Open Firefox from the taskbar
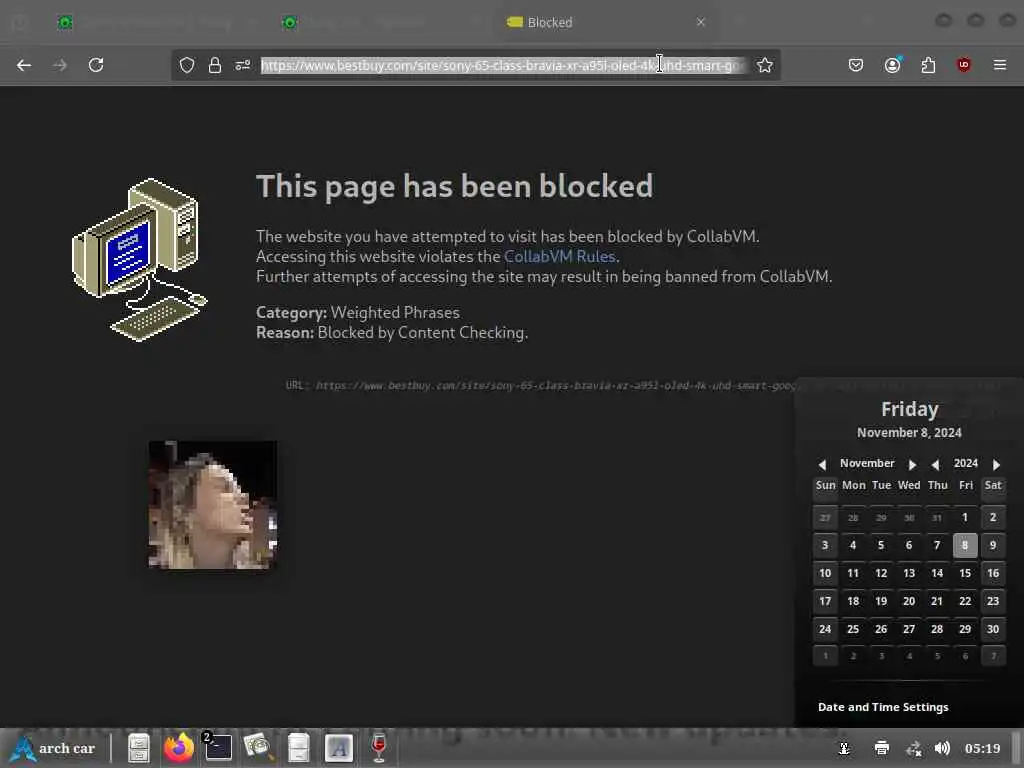This screenshot has width=1024, height=768. 179,748
